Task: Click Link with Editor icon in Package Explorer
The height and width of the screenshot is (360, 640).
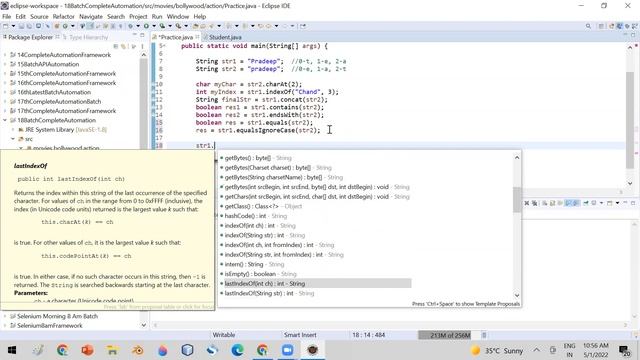Action: (124, 46)
